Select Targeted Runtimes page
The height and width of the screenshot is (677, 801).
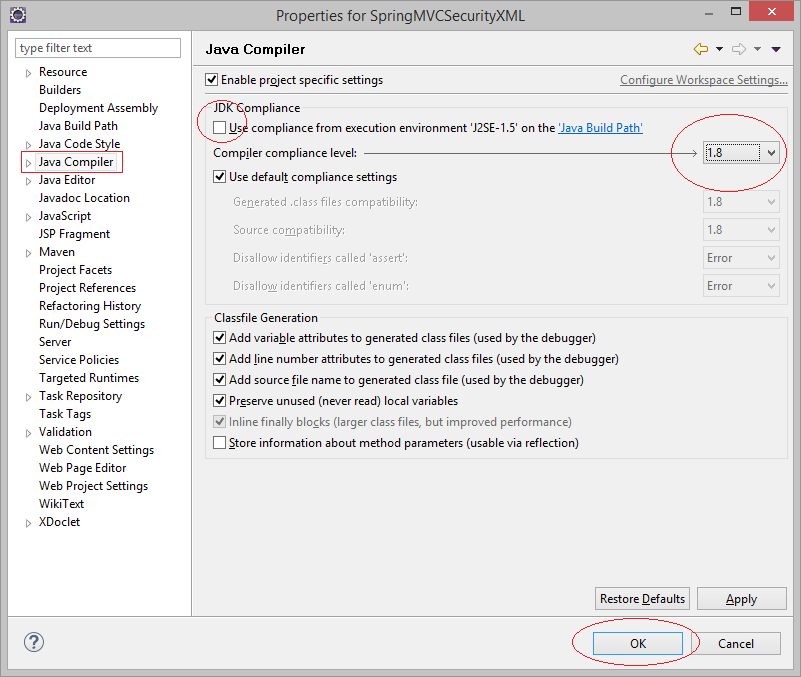point(89,378)
